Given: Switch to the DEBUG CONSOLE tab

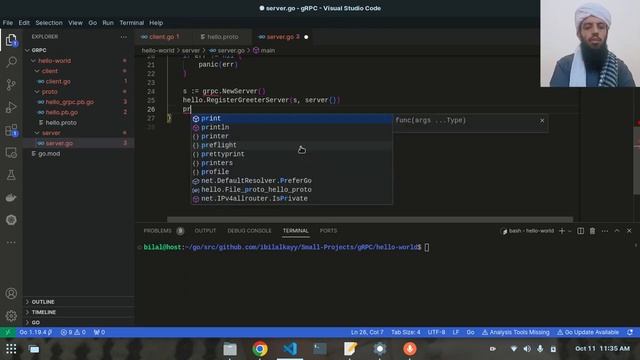Looking at the screenshot, I should click(249, 231).
